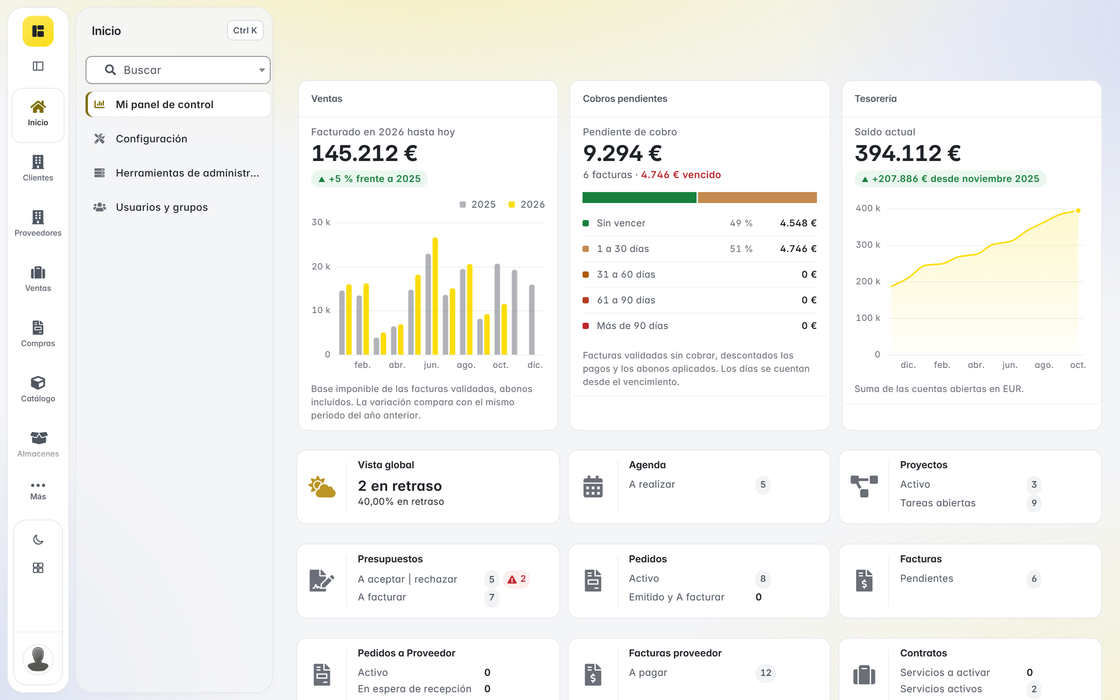Open the widgets grid icon
Image resolution: width=1120 pixels, height=700 pixels.
pos(38,568)
